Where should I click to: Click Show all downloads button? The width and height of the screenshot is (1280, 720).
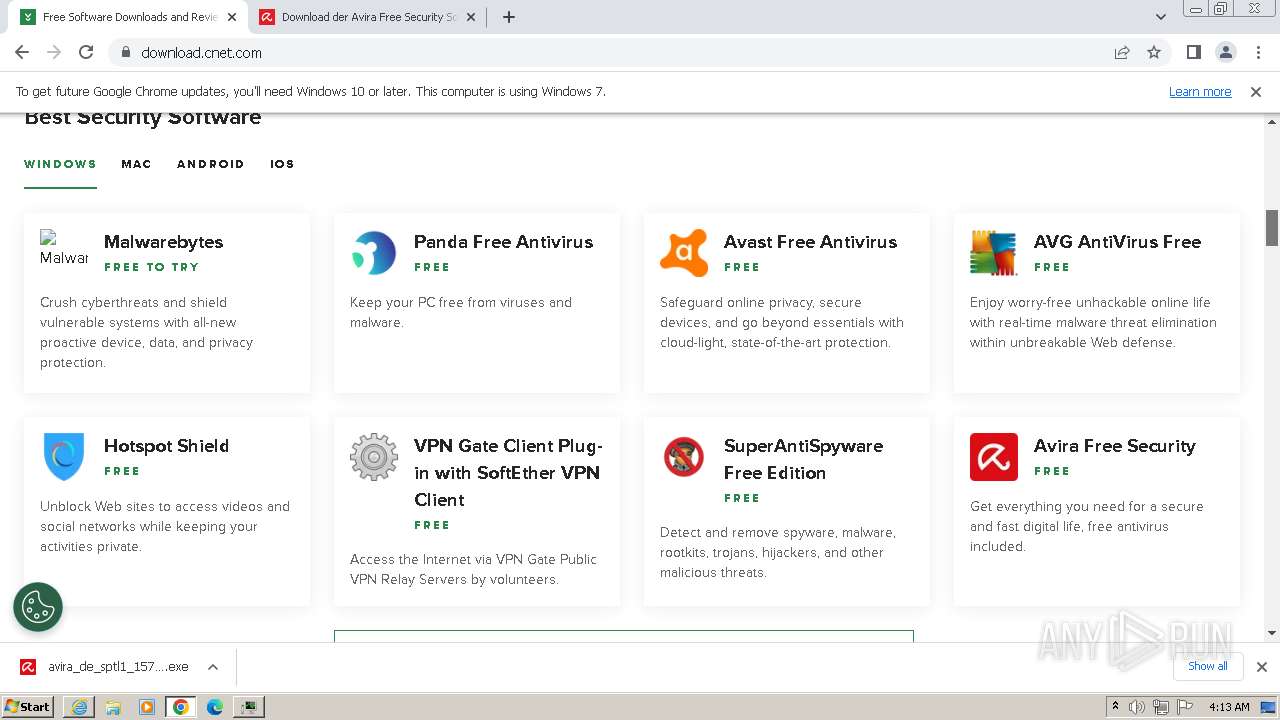point(1208,666)
